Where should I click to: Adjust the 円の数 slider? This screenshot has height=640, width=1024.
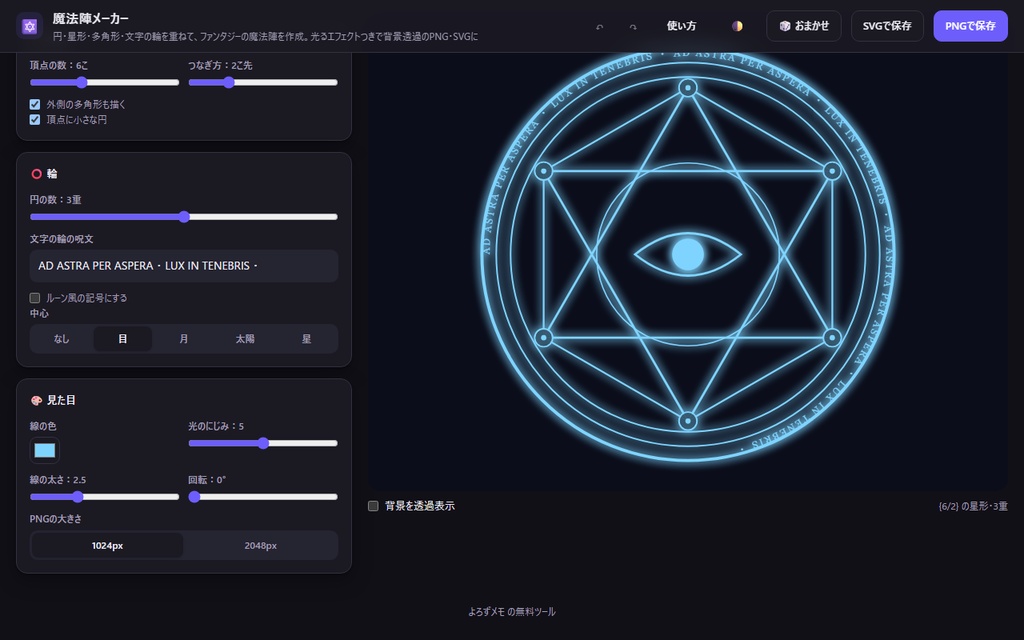point(184,217)
